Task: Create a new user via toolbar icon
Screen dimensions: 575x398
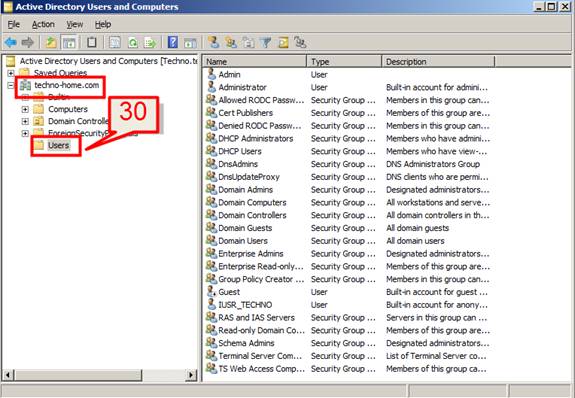Action: pos(213,43)
